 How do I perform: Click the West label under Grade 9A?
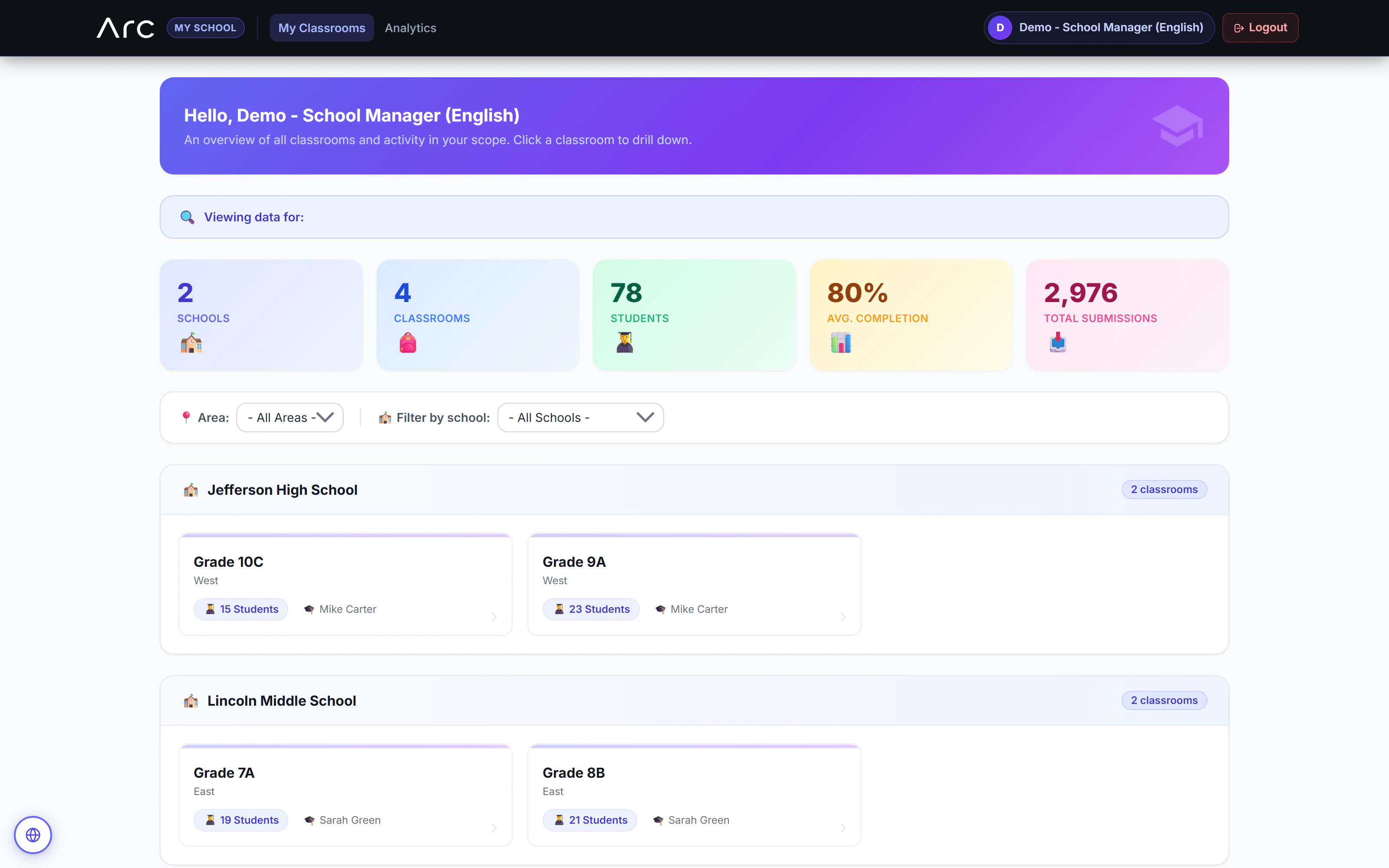(554, 580)
